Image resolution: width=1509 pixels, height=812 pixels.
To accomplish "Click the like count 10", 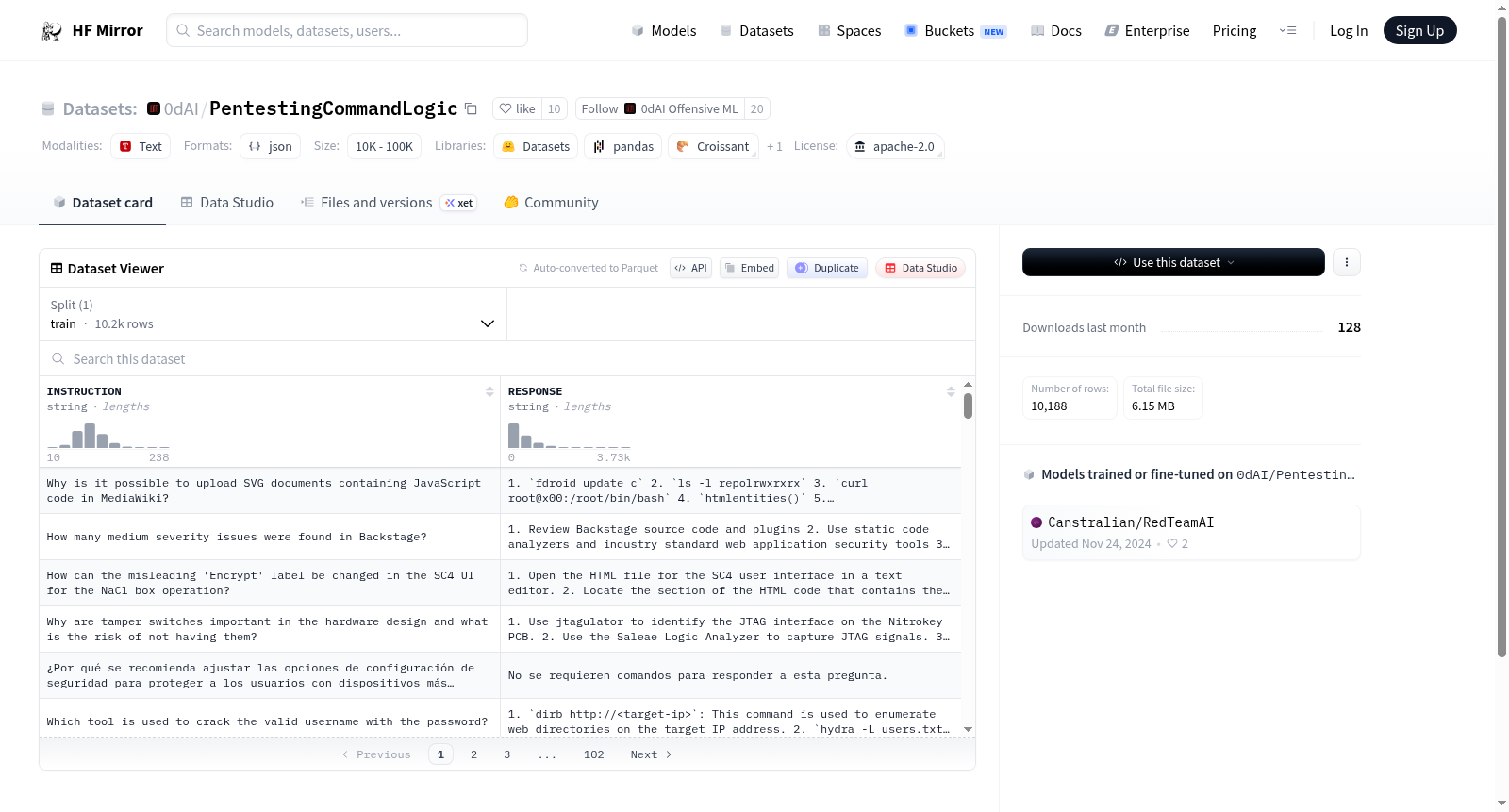I will click(x=555, y=108).
